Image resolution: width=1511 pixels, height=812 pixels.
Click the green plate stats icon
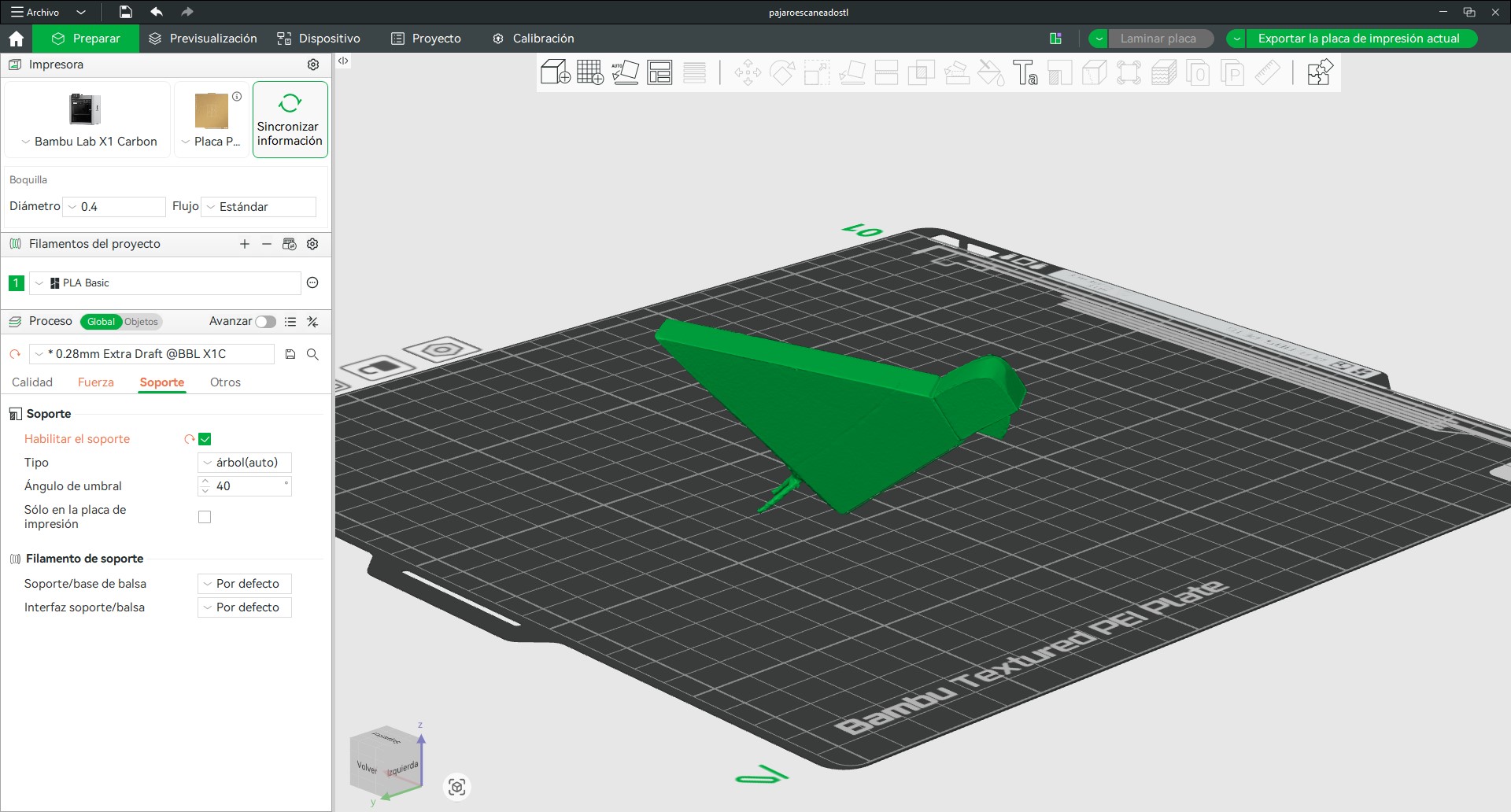pyautogui.click(x=1056, y=39)
